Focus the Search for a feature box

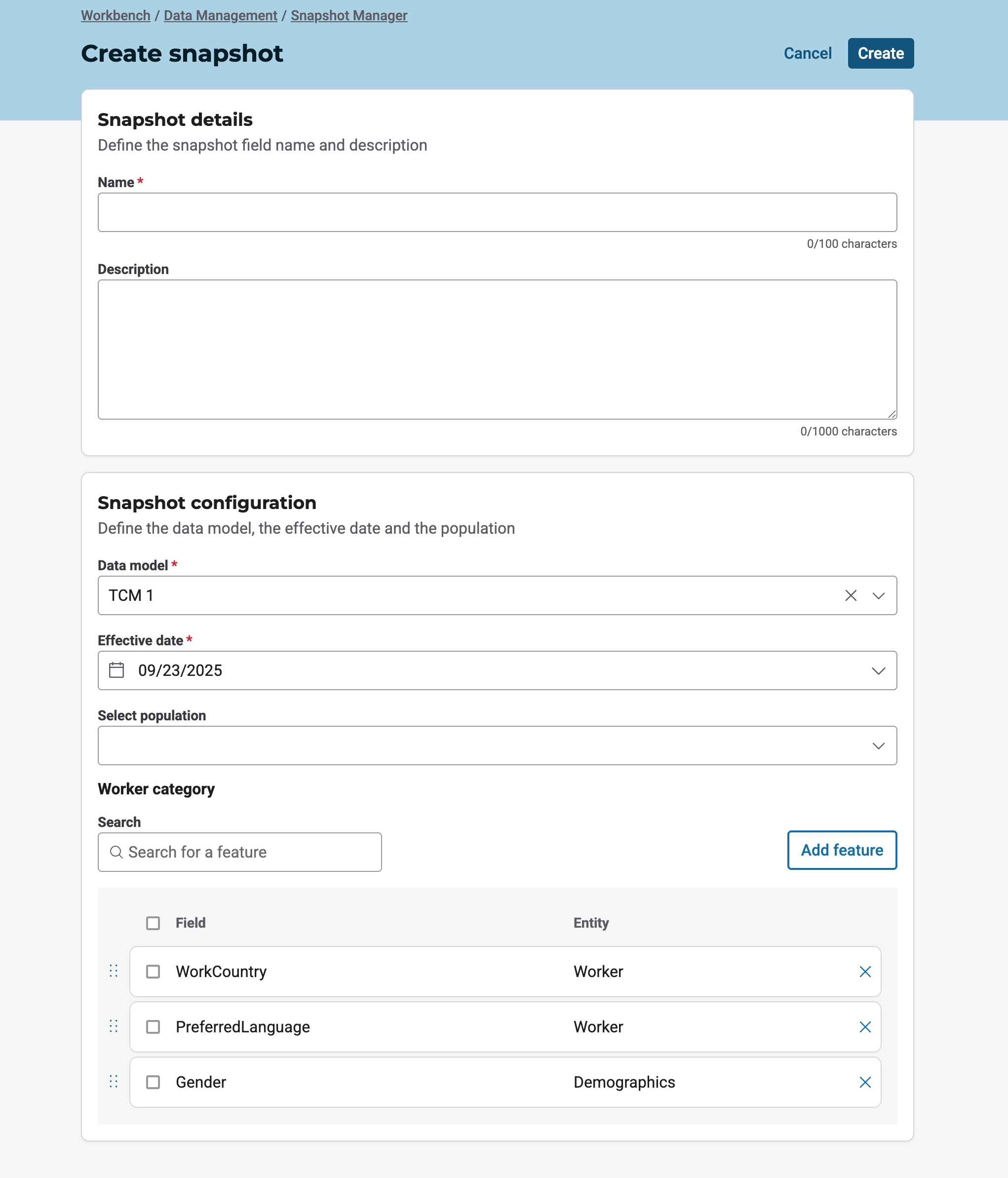point(239,852)
